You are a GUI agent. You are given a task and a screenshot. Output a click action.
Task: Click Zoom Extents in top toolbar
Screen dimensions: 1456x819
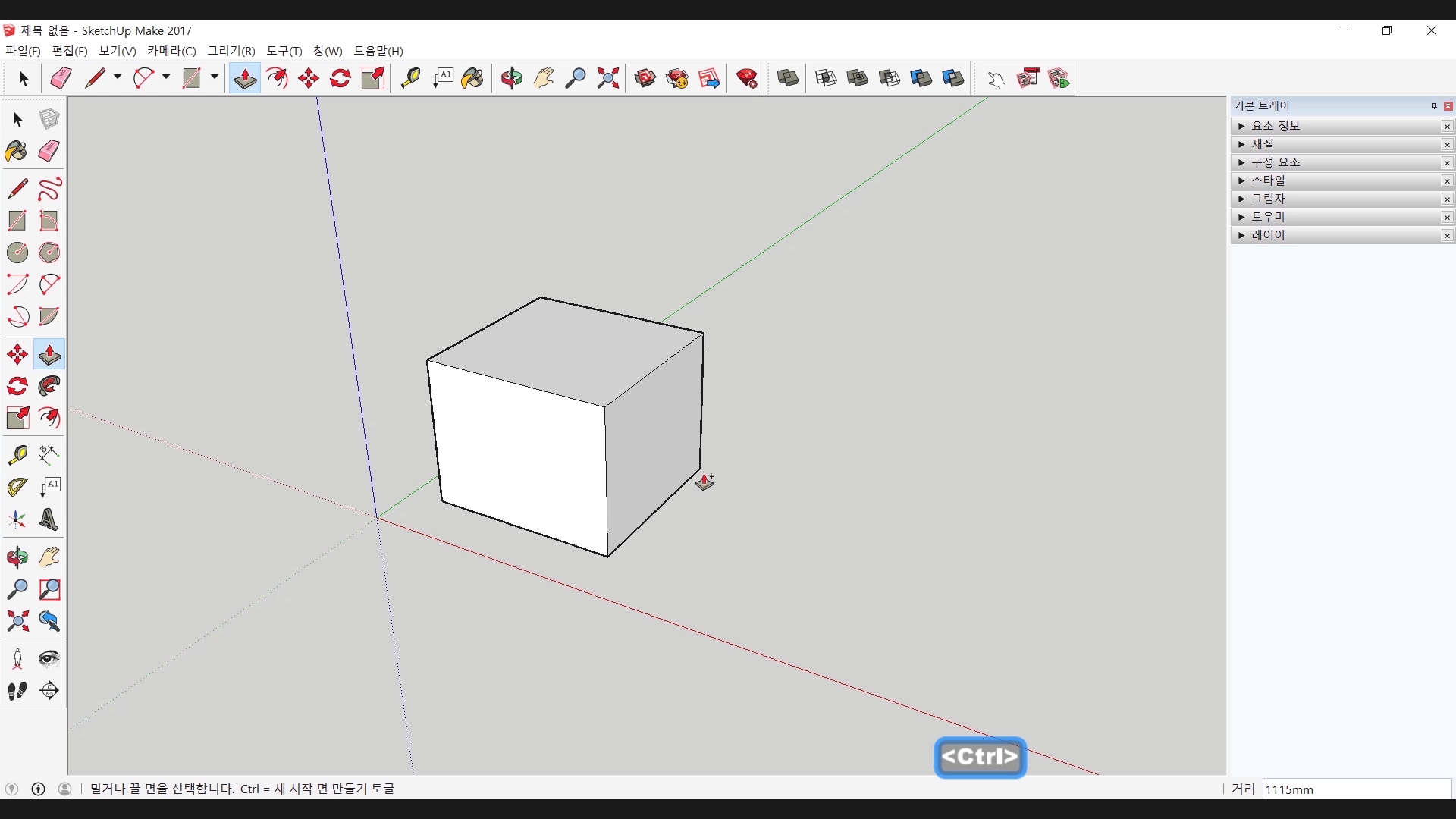pos(607,78)
